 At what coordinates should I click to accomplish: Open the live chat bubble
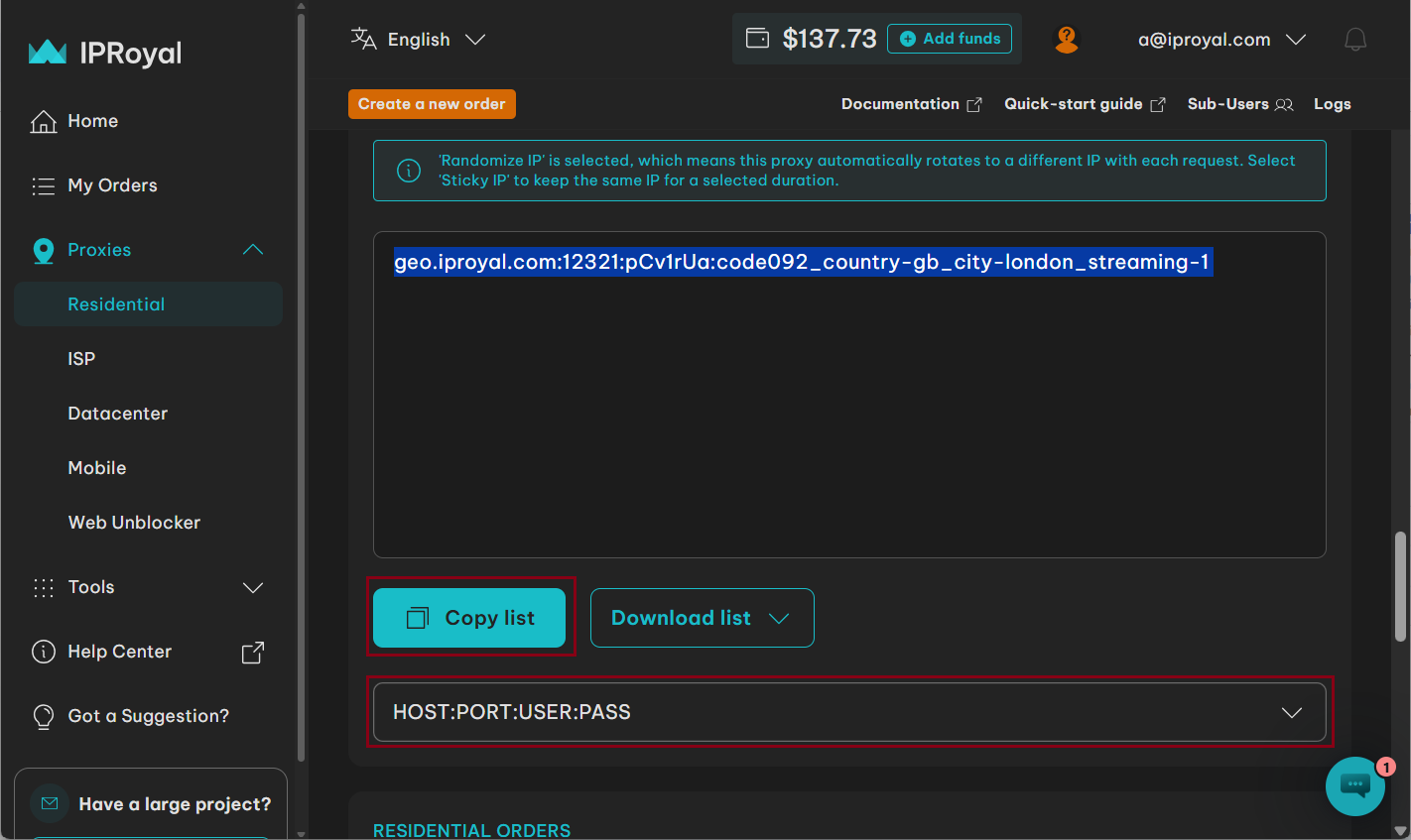pyautogui.click(x=1354, y=785)
